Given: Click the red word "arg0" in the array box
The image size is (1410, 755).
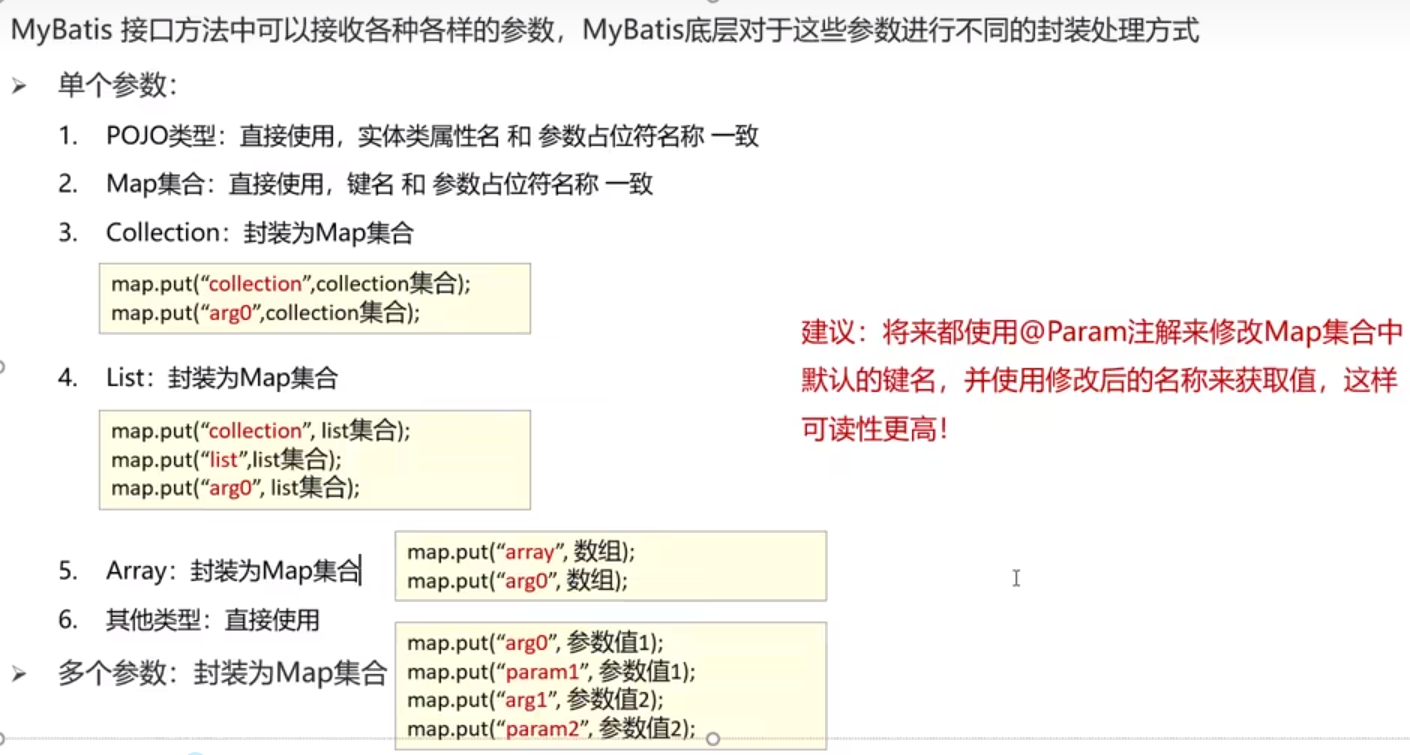Looking at the screenshot, I should [530, 581].
